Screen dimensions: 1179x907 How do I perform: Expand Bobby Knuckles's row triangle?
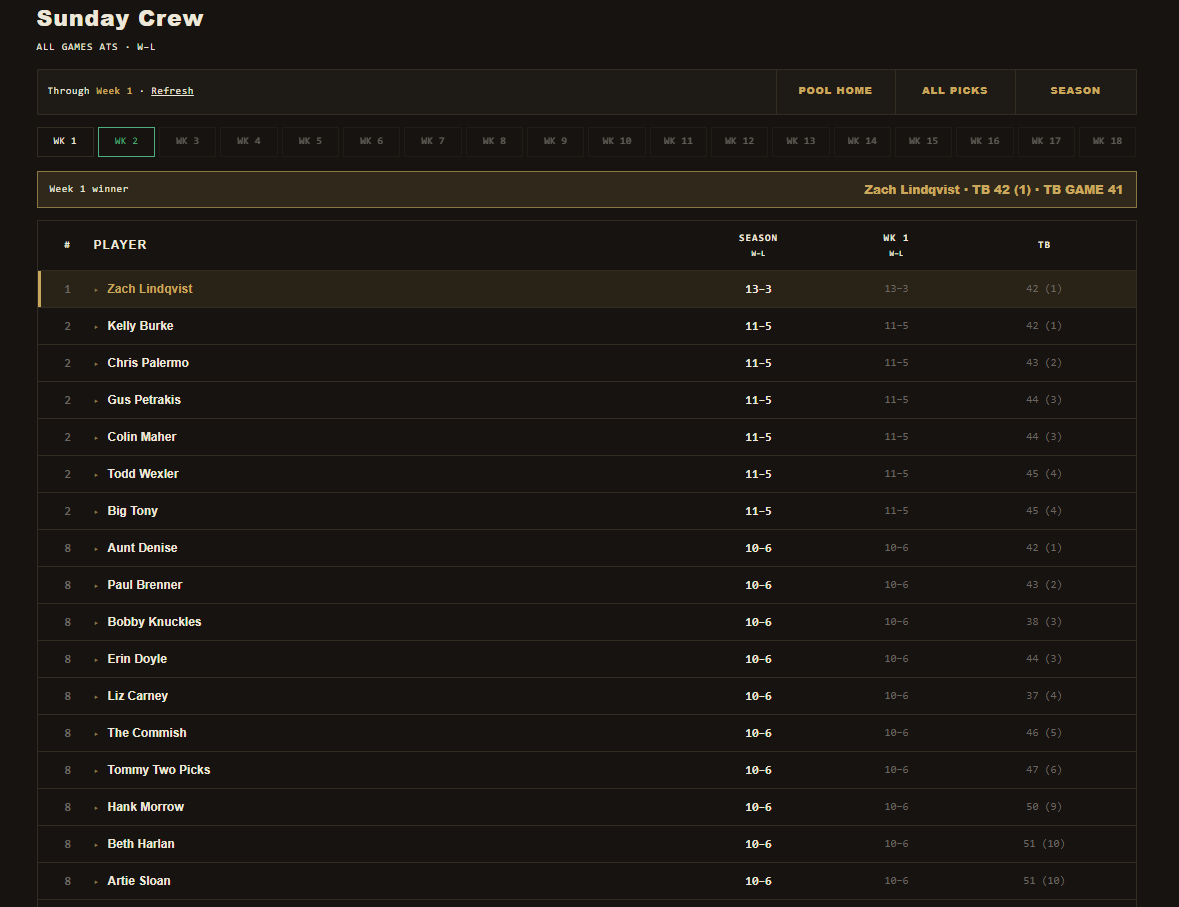point(96,623)
